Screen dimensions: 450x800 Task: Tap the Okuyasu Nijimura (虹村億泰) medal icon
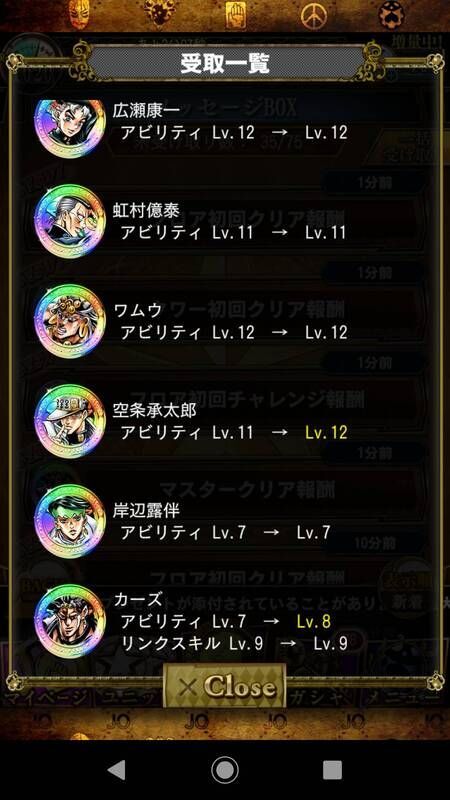coord(70,221)
